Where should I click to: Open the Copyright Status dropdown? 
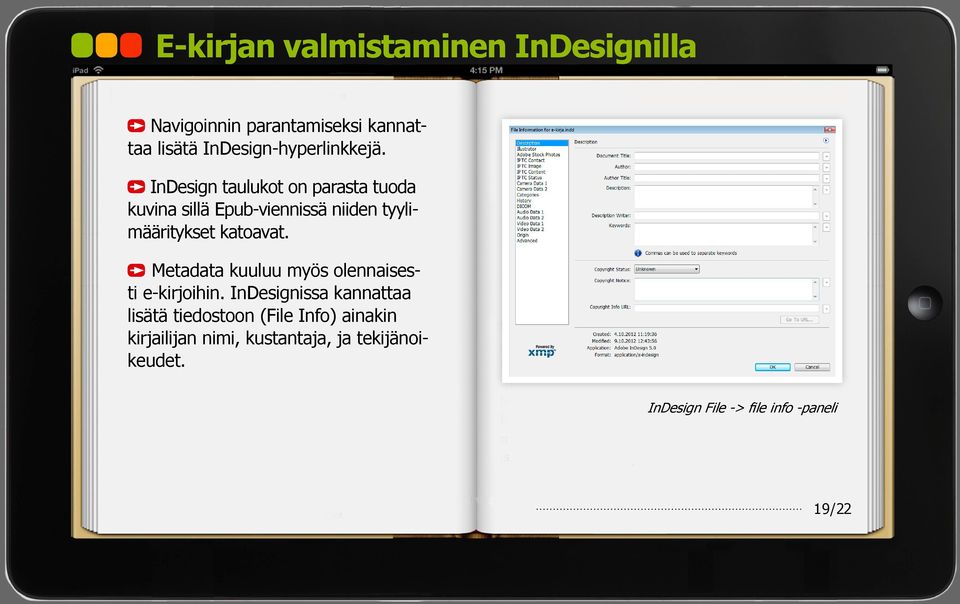point(667,269)
